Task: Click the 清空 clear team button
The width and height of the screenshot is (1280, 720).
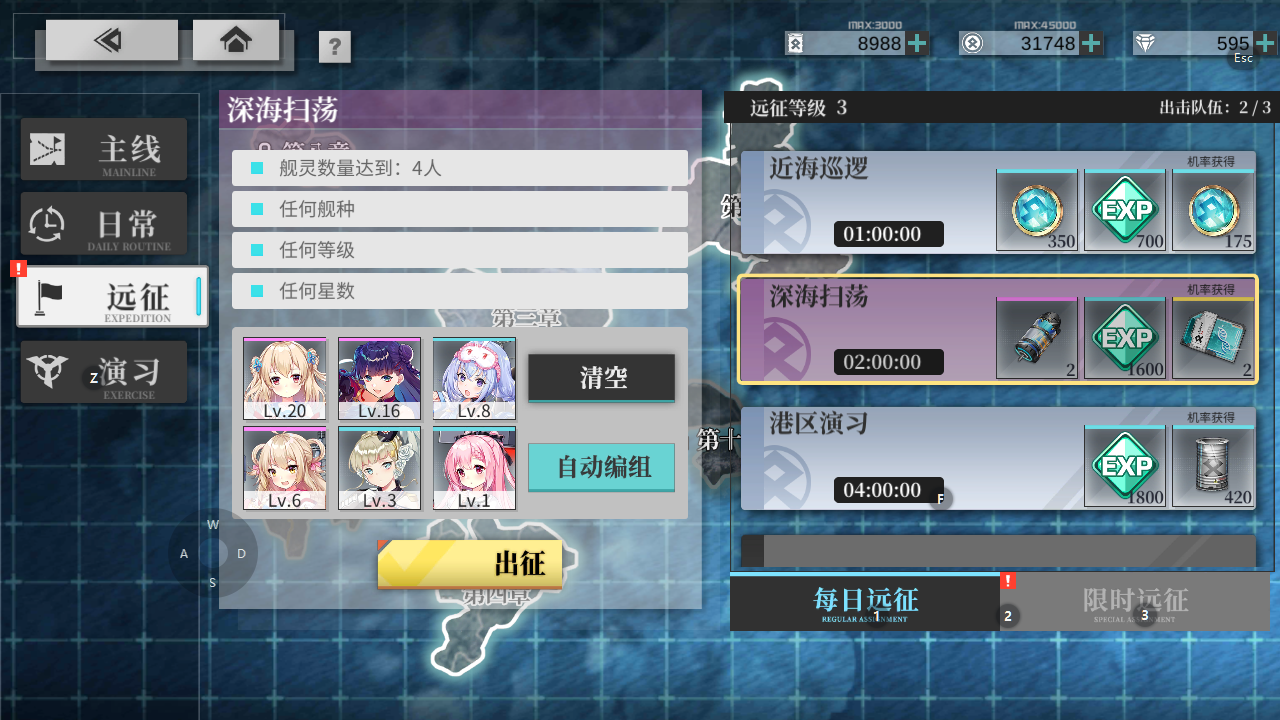Action: 602,378
